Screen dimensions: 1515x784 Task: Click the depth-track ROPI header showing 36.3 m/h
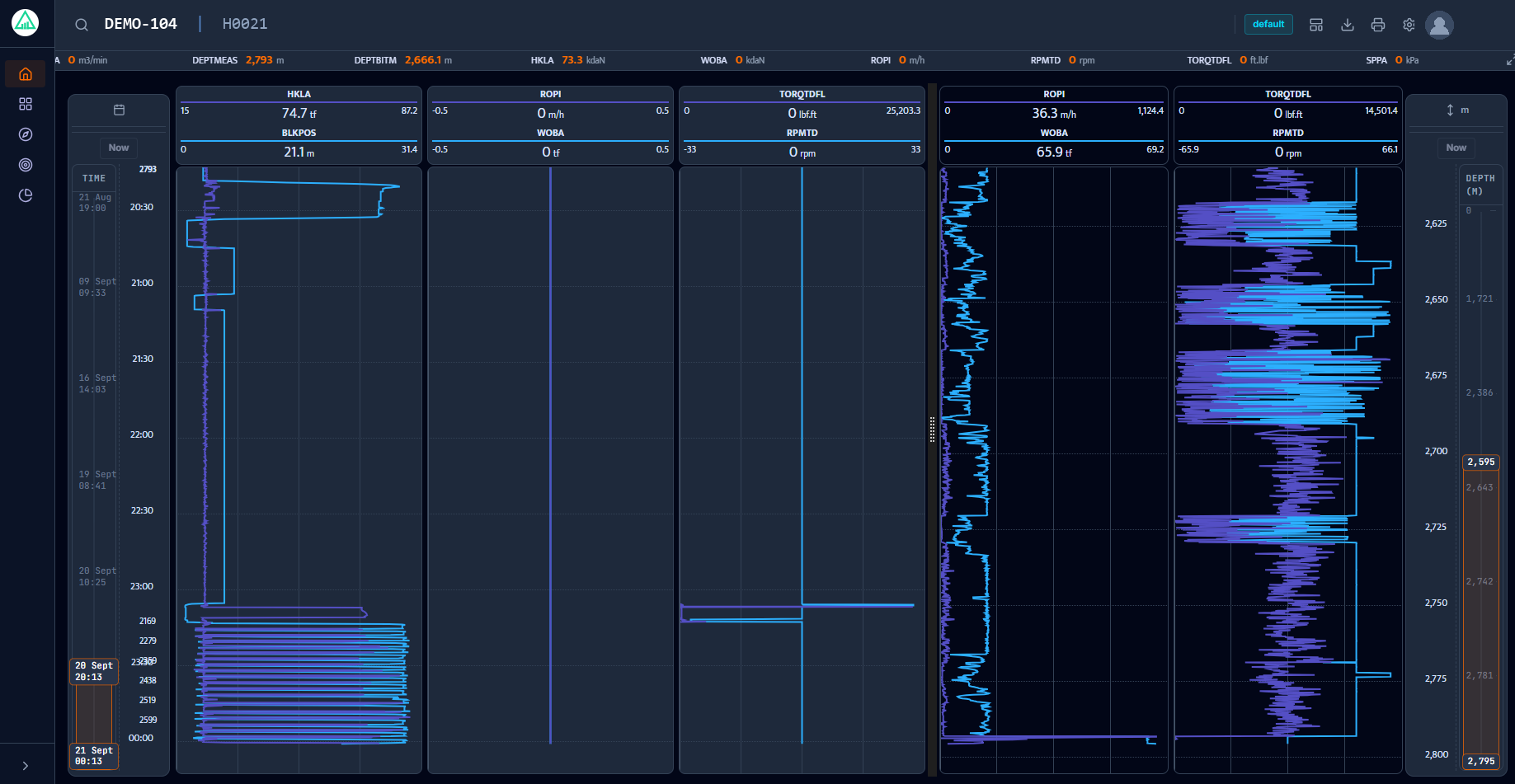1054,105
